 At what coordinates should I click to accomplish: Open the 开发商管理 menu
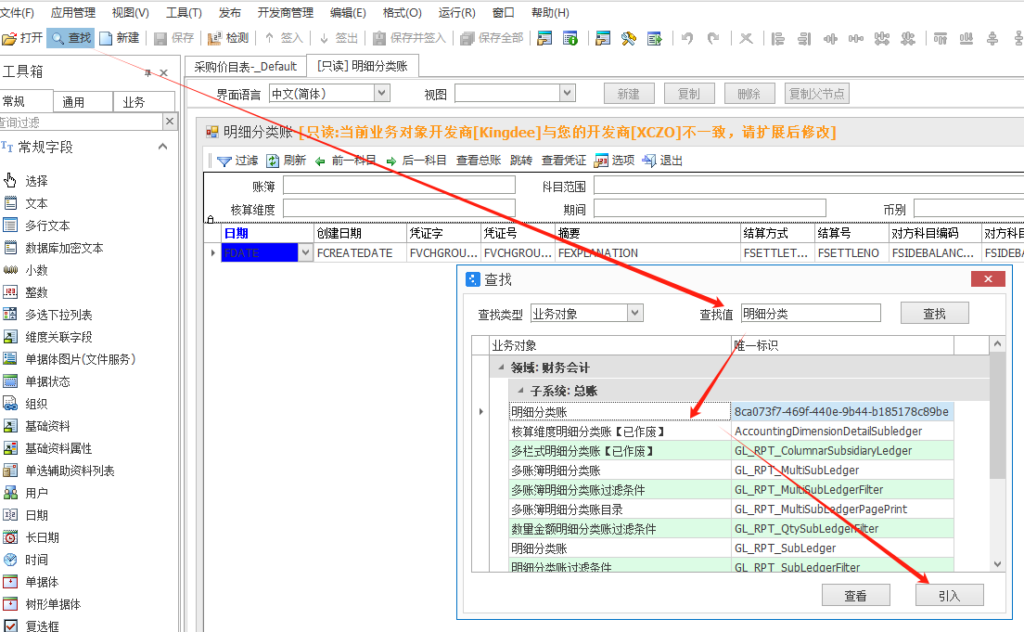[285, 13]
